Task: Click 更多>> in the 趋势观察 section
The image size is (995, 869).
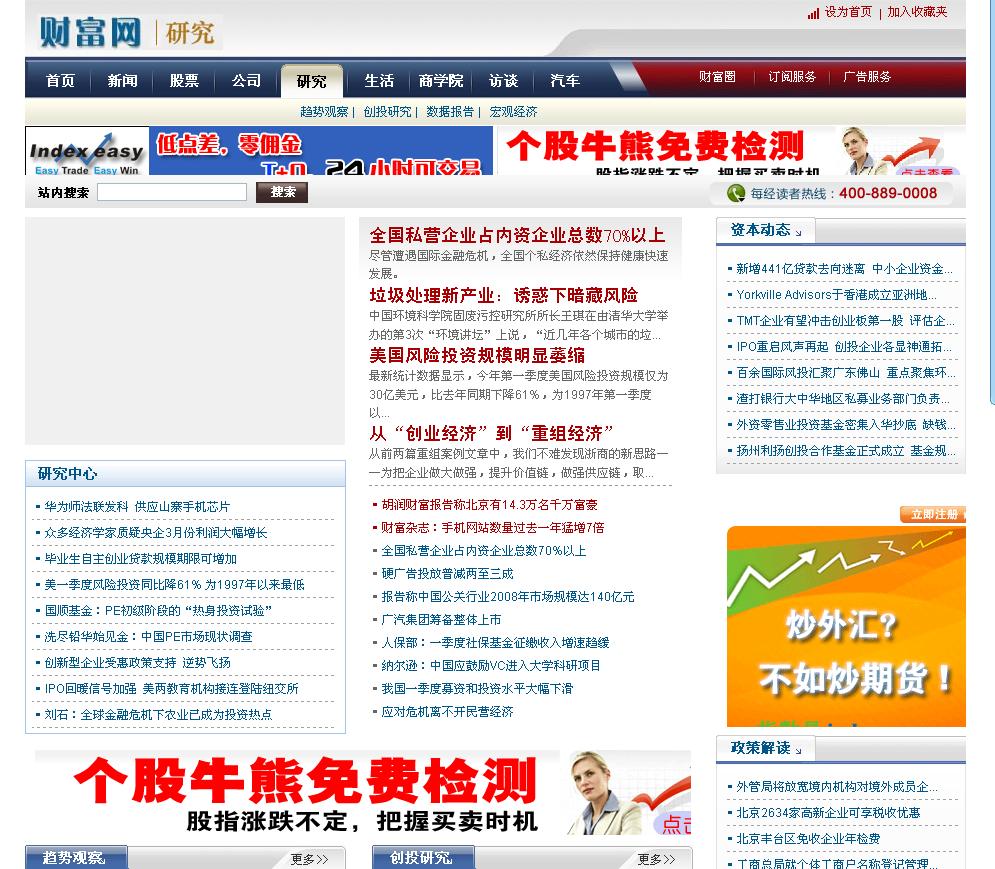Action: tap(310, 859)
